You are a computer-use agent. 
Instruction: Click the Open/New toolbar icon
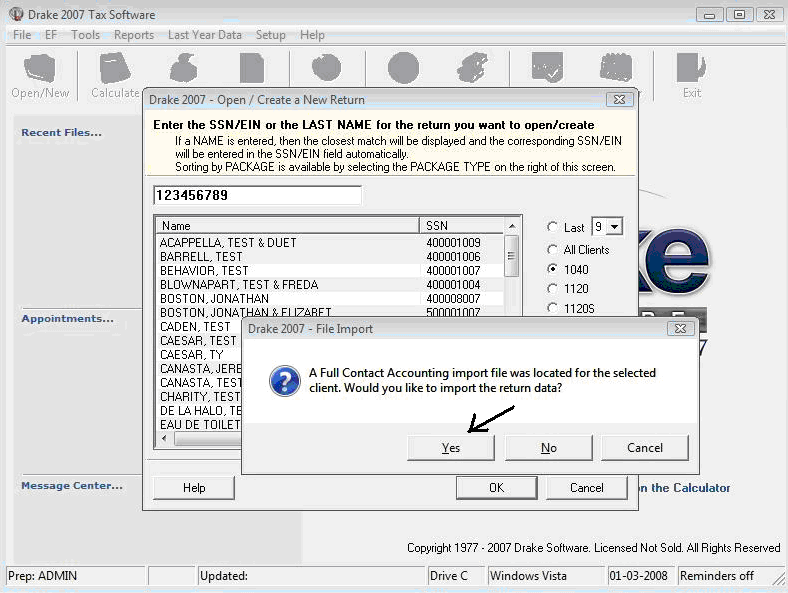point(40,68)
